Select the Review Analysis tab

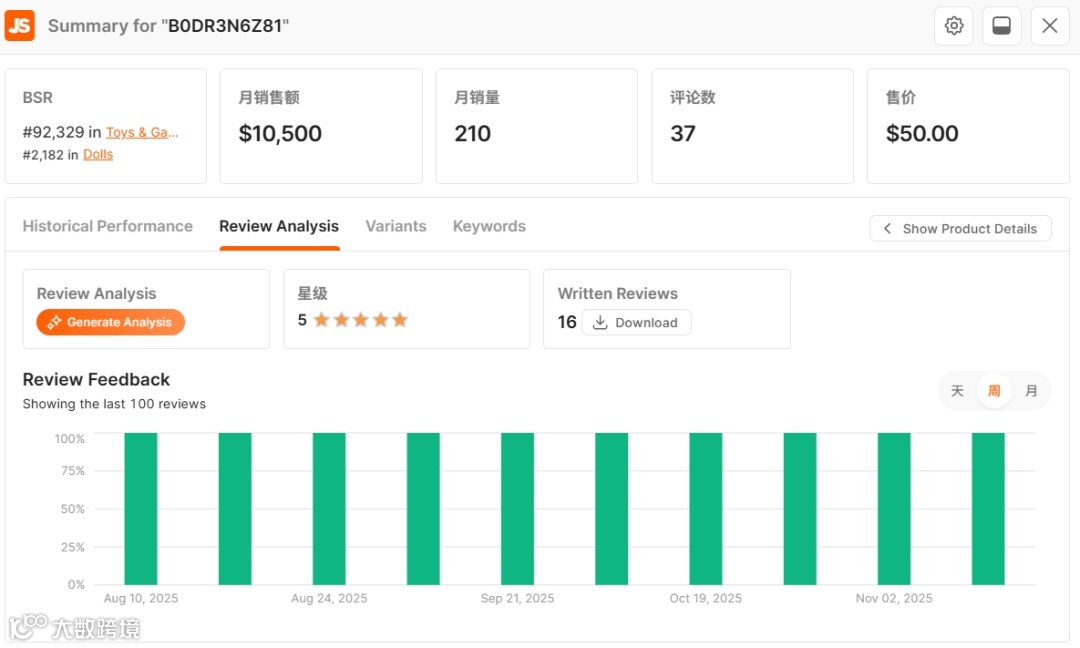coord(279,226)
